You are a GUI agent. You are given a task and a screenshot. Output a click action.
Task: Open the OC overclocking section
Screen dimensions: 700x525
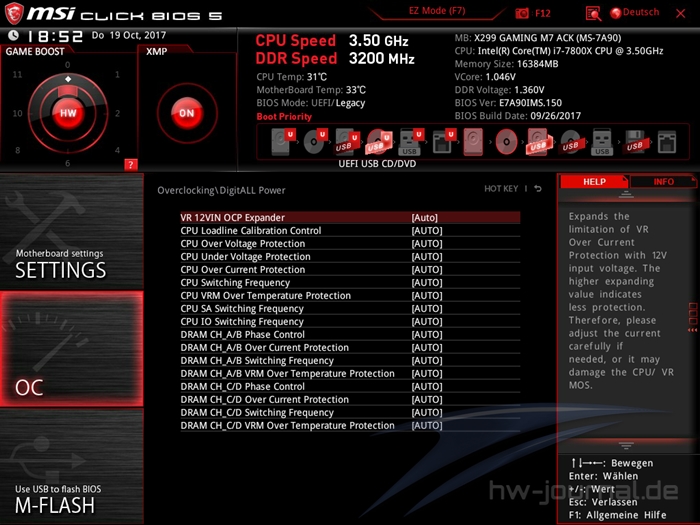tap(71, 349)
